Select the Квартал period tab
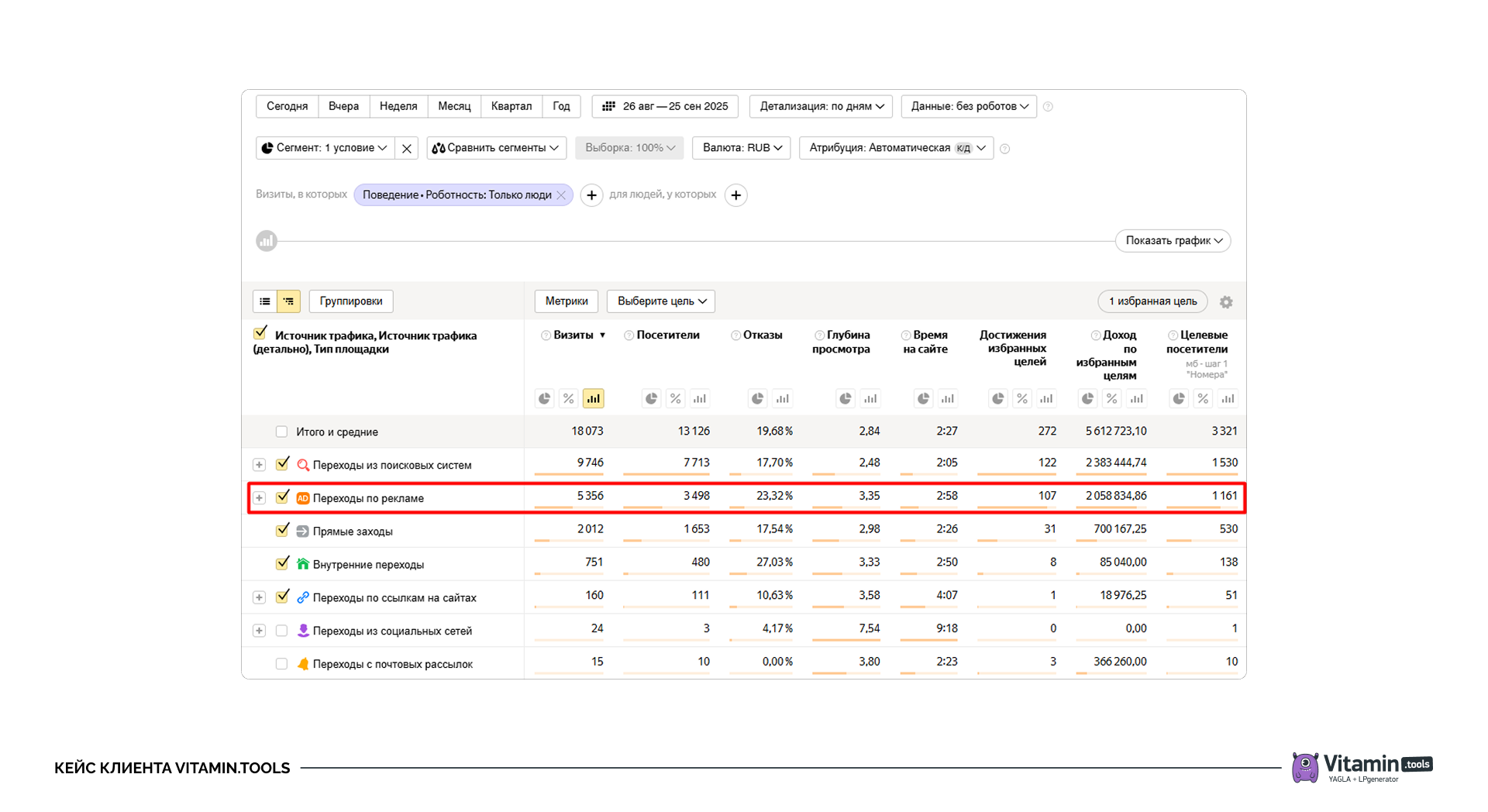This screenshot has height=812, width=1488. click(x=511, y=106)
